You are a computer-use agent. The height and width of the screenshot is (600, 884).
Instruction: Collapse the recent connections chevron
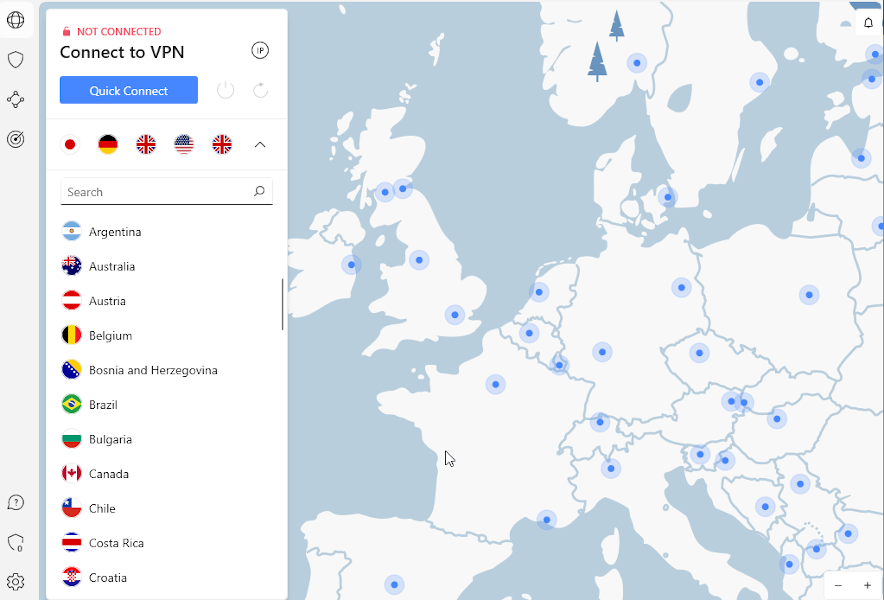click(260, 145)
